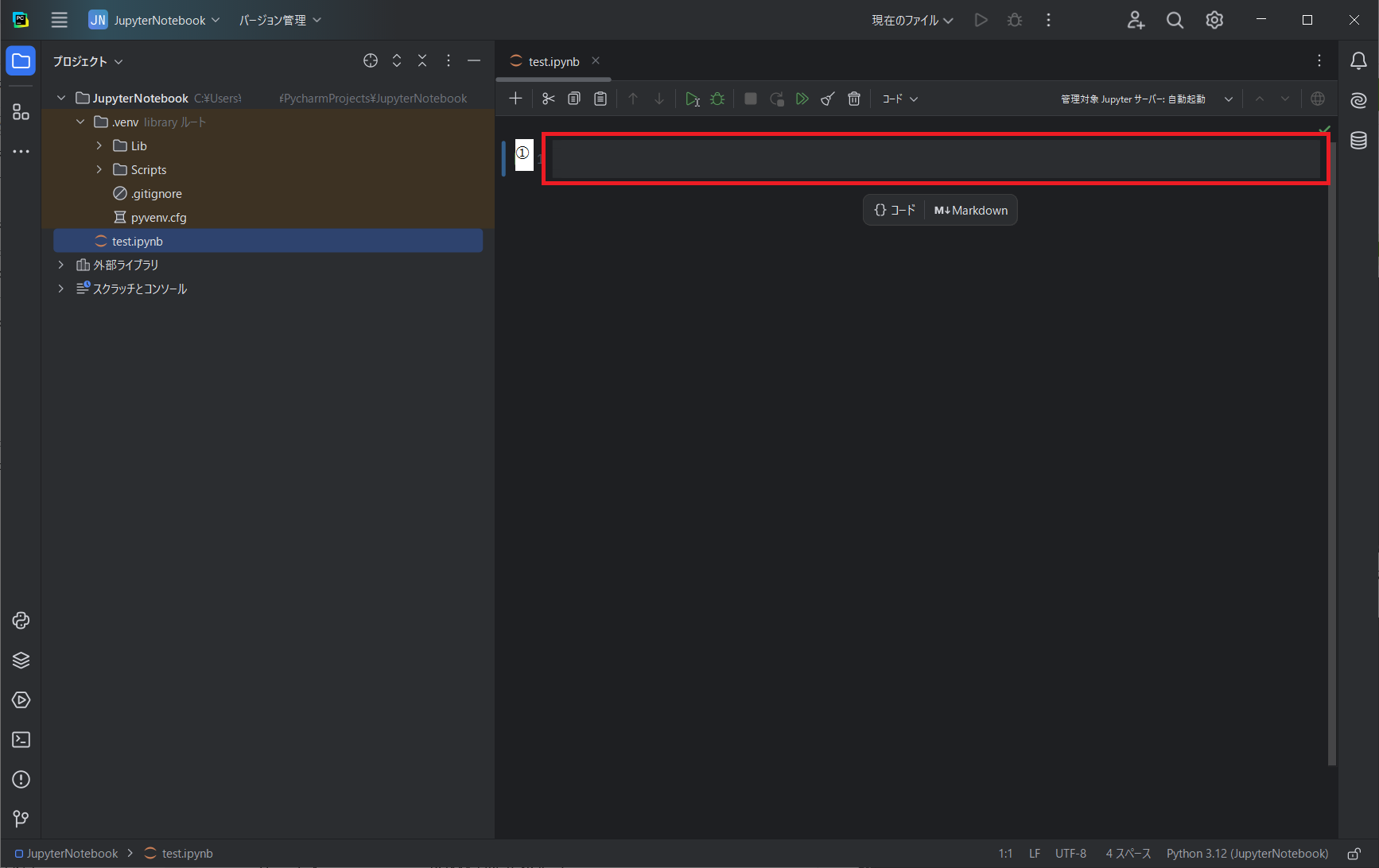This screenshot has height=868, width=1379.
Task: Expand the Lib folder
Action: click(x=99, y=145)
